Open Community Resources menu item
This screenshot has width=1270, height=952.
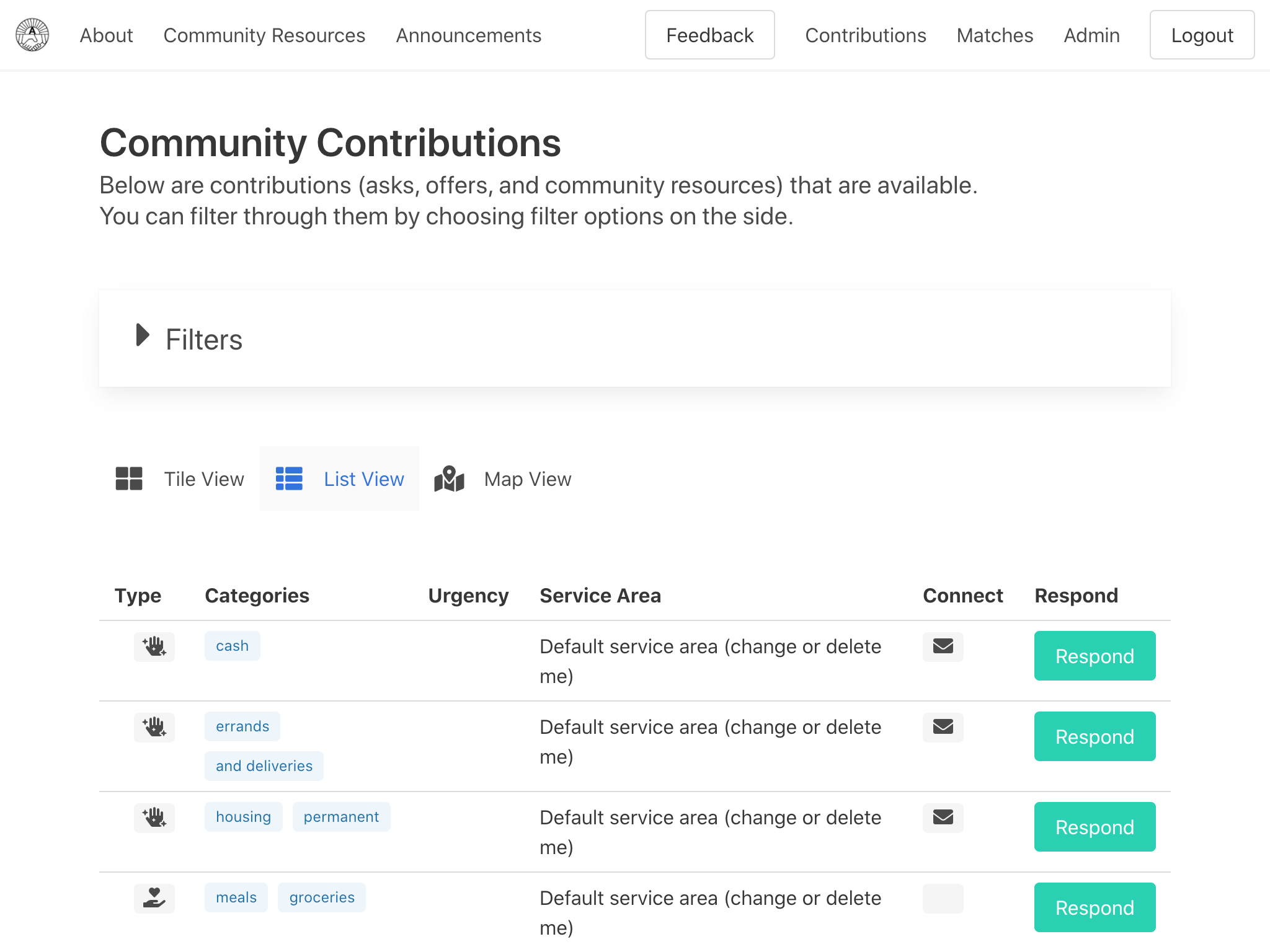(x=264, y=35)
